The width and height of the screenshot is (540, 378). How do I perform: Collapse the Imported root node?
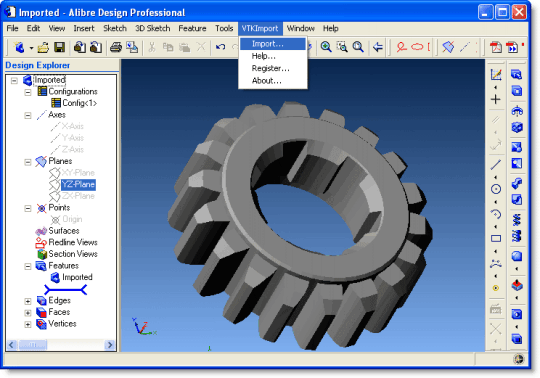point(14,81)
